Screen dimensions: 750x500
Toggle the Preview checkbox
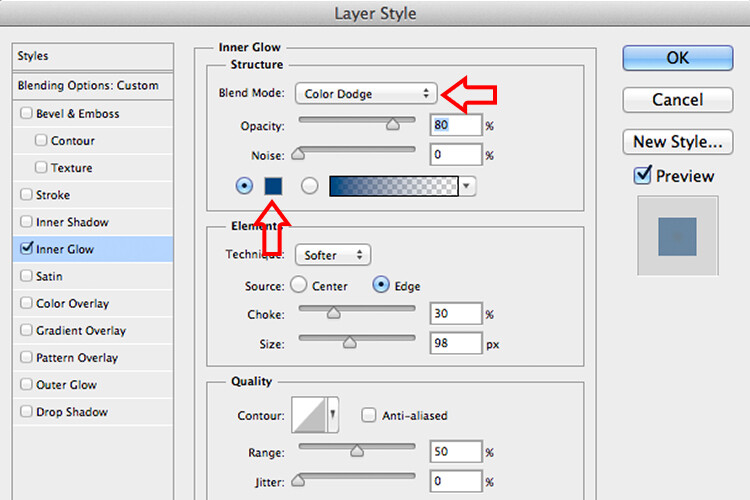[643, 176]
